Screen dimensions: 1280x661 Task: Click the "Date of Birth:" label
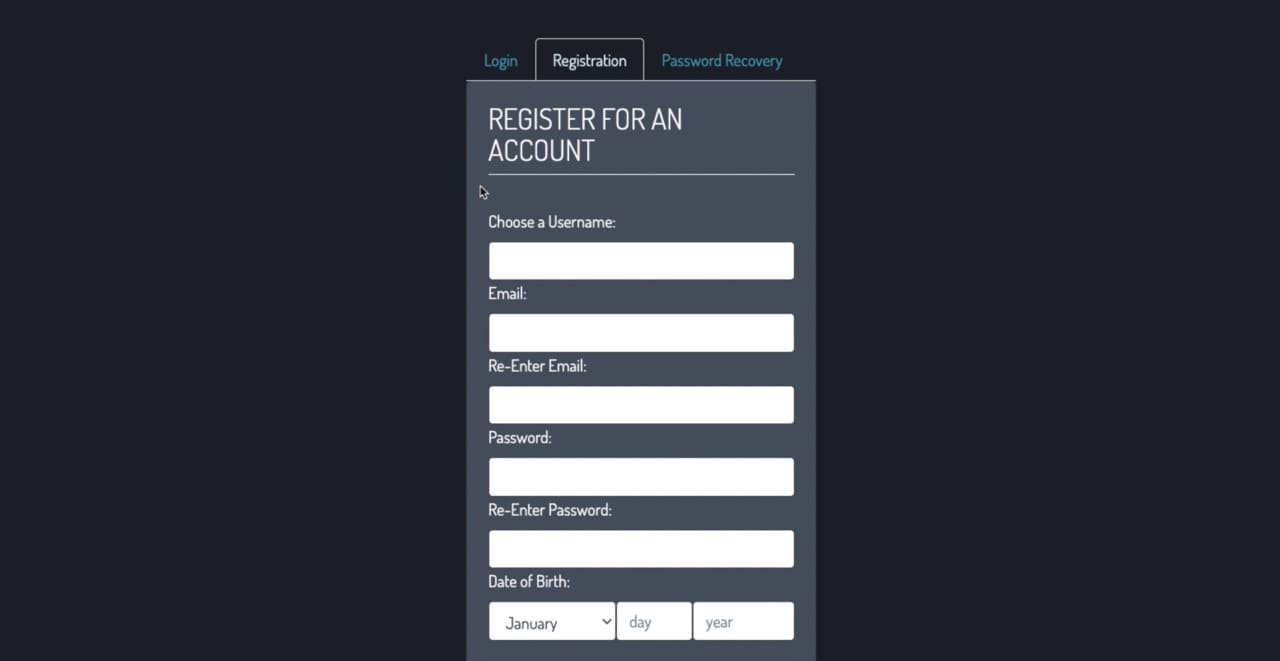[x=529, y=582]
